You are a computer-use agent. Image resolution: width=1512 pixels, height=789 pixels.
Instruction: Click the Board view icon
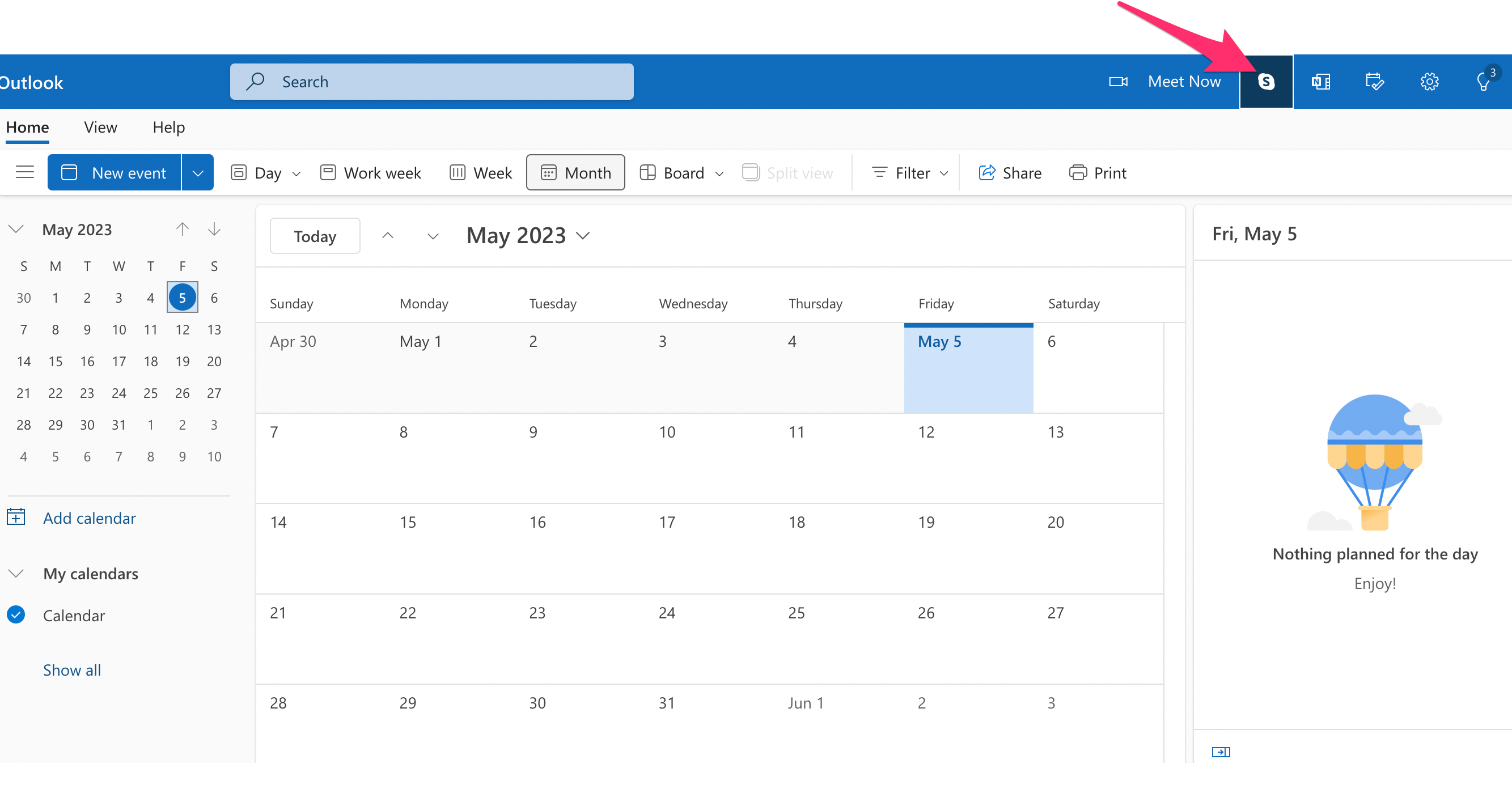(647, 172)
